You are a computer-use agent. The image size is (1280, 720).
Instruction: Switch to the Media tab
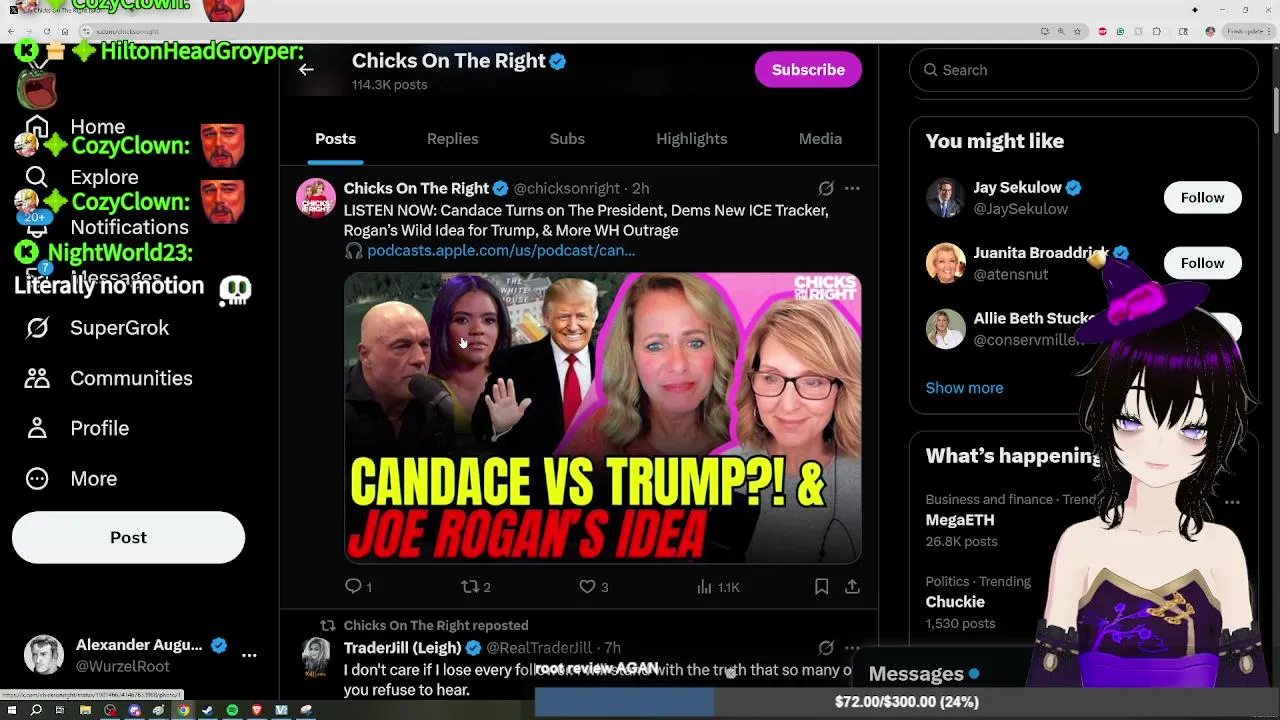click(820, 139)
